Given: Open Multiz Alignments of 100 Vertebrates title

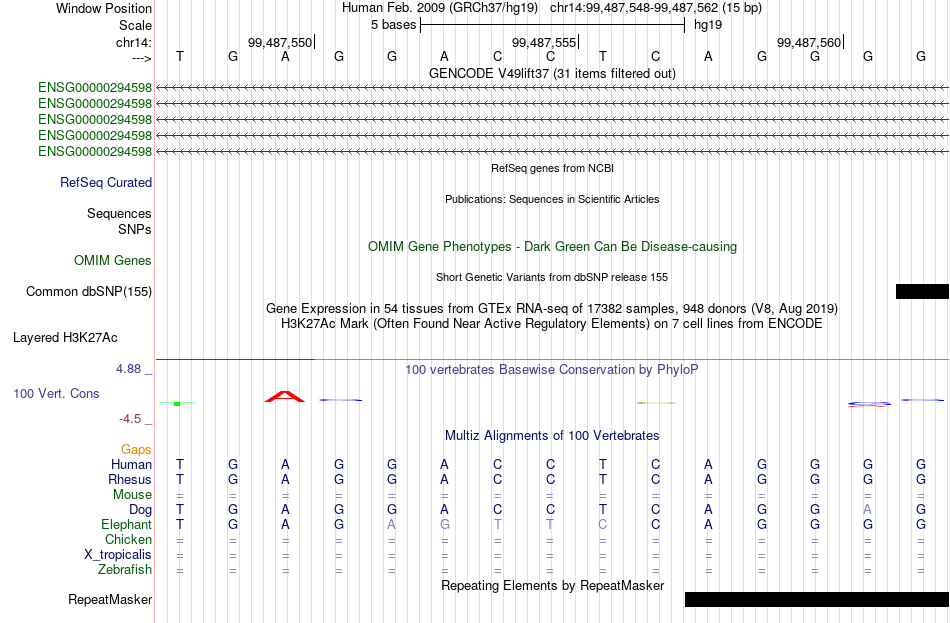Looking at the screenshot, I should [552, 436].
